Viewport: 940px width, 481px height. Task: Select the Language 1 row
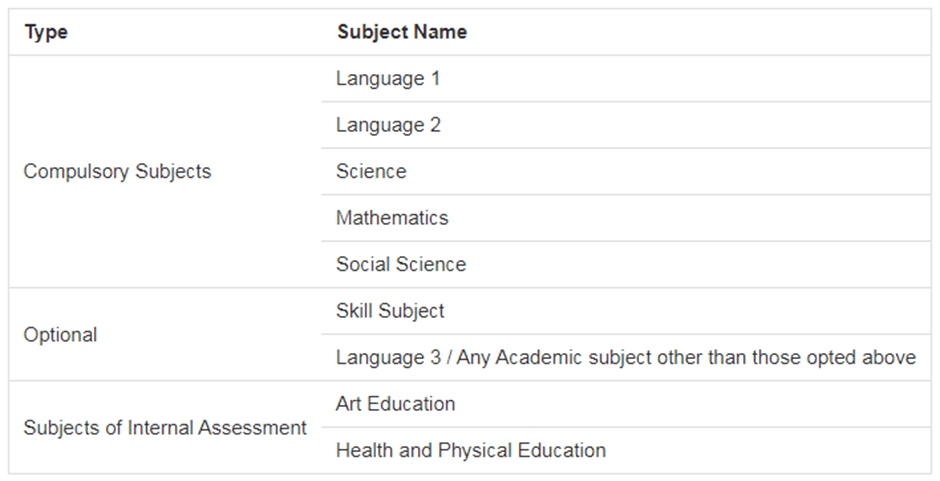[626, 79]
